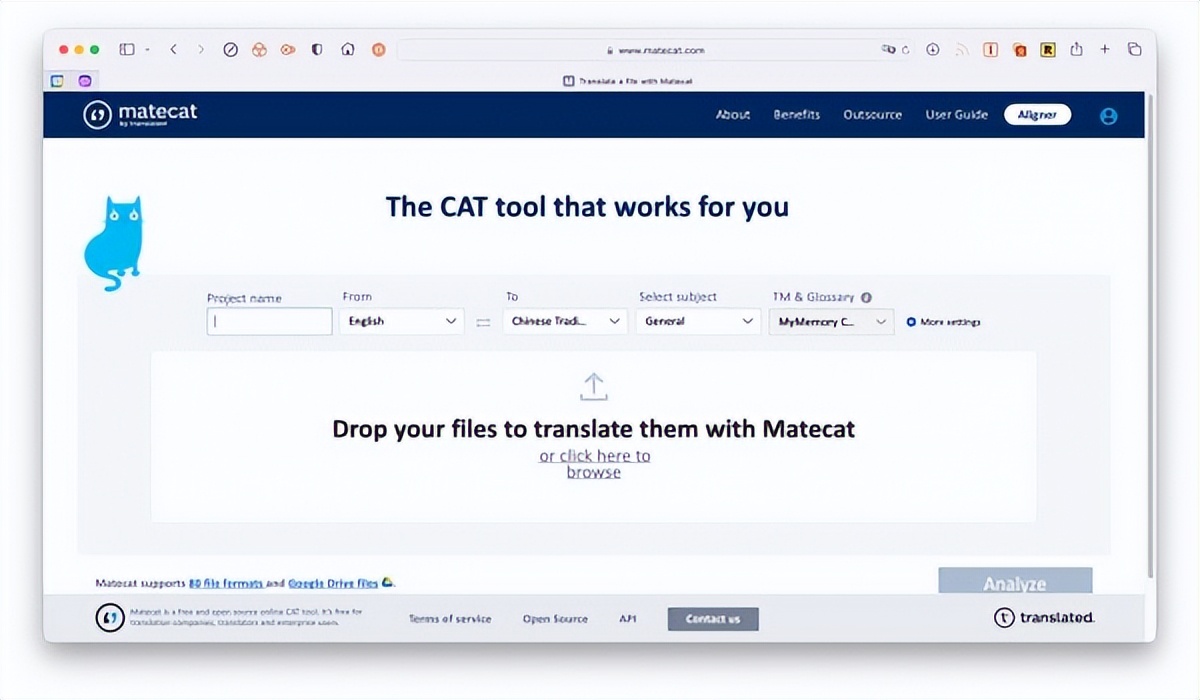This screenshot has width=1200, height=700.
Task: Click the Safari share icon
Action: coord(1077,49)
